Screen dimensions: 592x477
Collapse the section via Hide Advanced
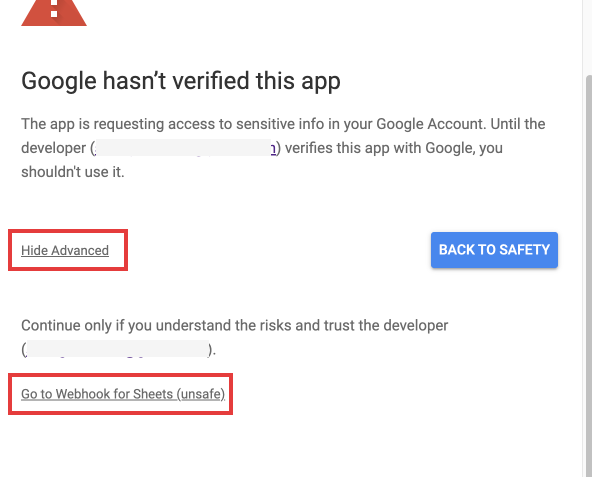coord(65,250)
